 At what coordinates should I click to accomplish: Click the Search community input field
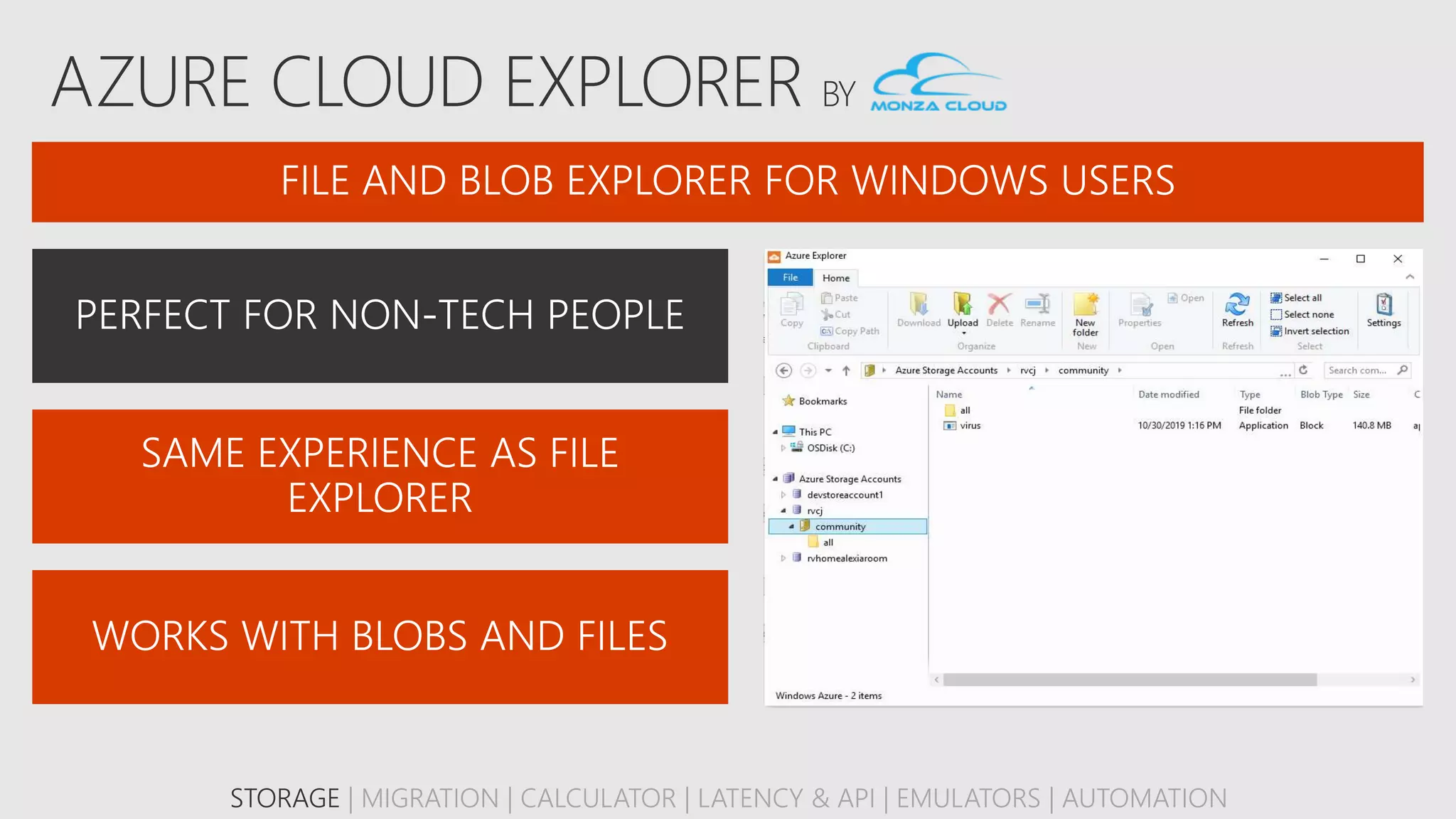pos(1358,370)
